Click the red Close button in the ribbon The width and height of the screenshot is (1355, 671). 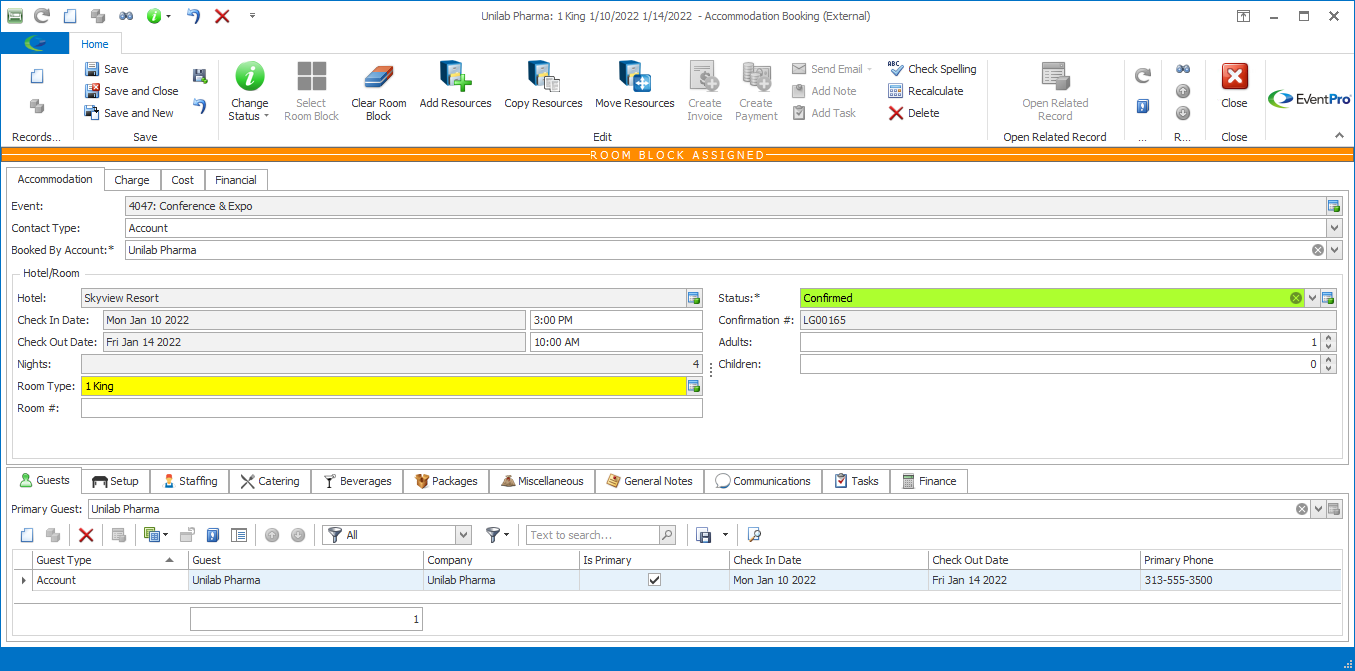[1235, 86]
